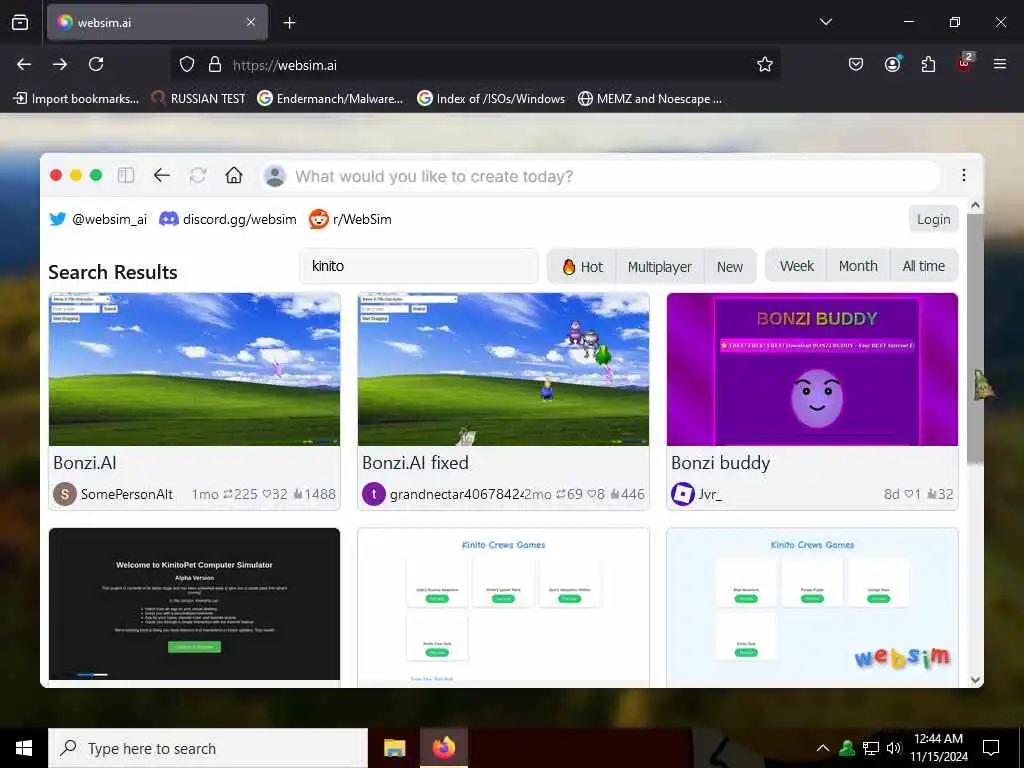Open the discord.gg/websim link

(228, 219)
